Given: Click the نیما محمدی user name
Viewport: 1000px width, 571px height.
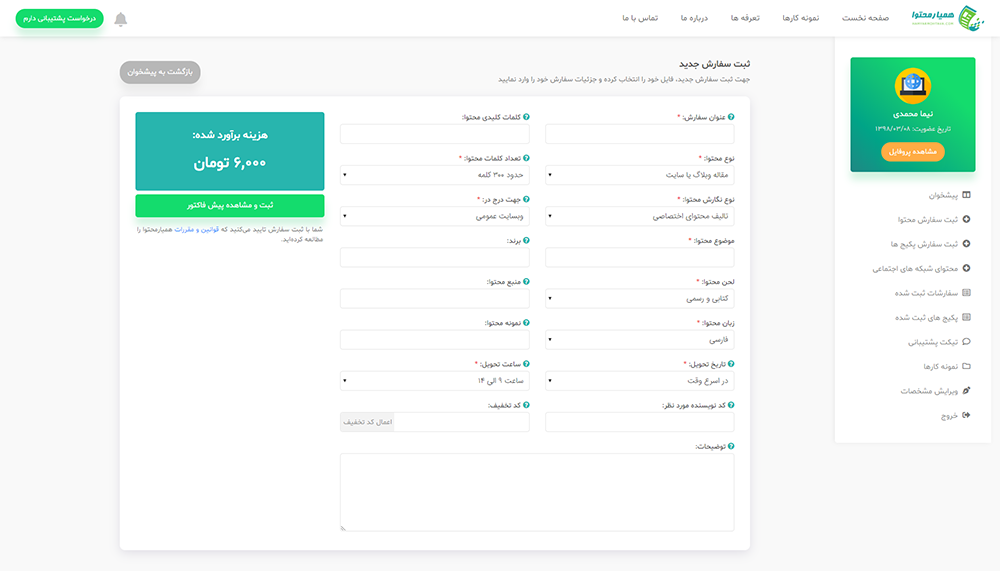Looking at the screenshot, I should 913,114.
